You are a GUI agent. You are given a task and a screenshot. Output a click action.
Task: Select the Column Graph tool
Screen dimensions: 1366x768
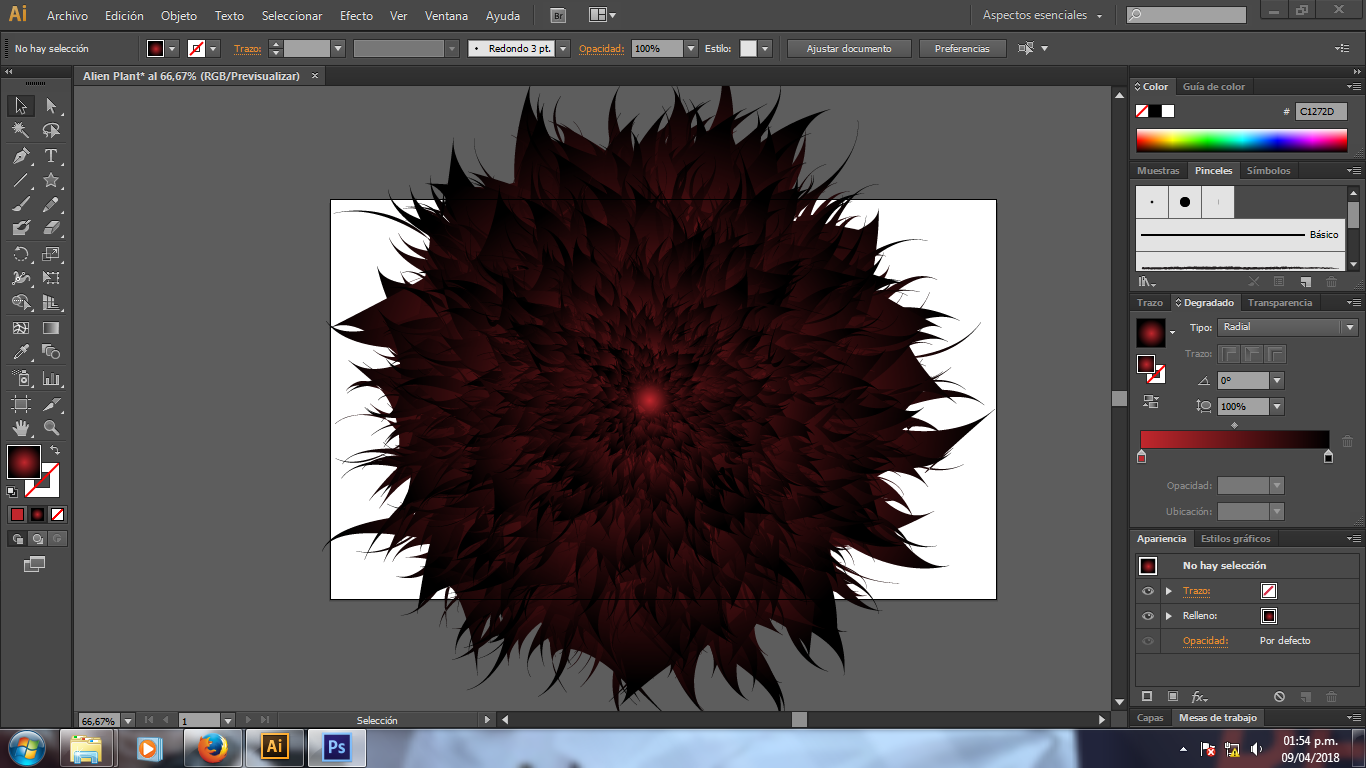pos(51,379)
